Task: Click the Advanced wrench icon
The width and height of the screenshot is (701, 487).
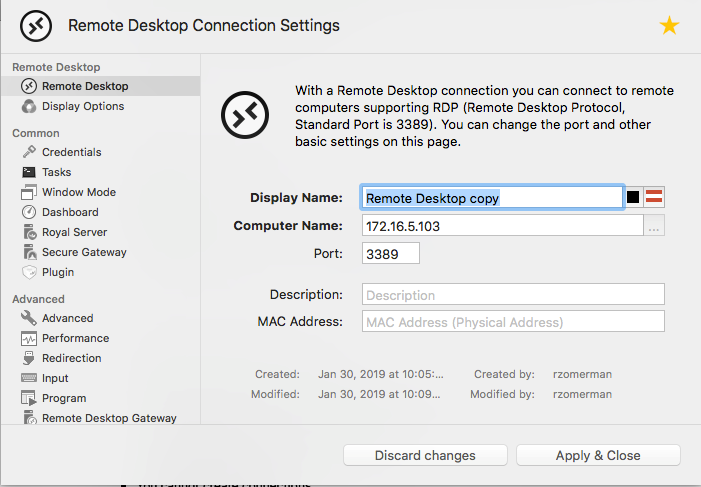Action: coord(29,318)
